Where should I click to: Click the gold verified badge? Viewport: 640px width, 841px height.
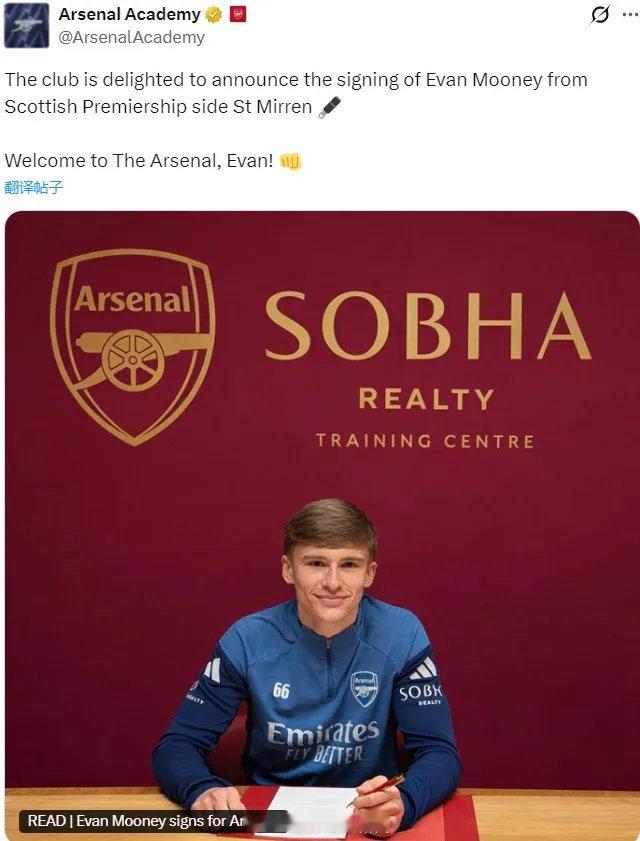click(x=214, y=15)
